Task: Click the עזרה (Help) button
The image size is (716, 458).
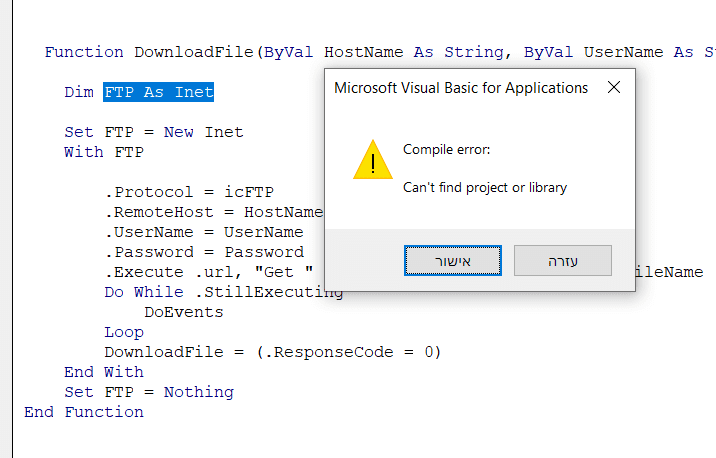Action: (x=562, y=261)
